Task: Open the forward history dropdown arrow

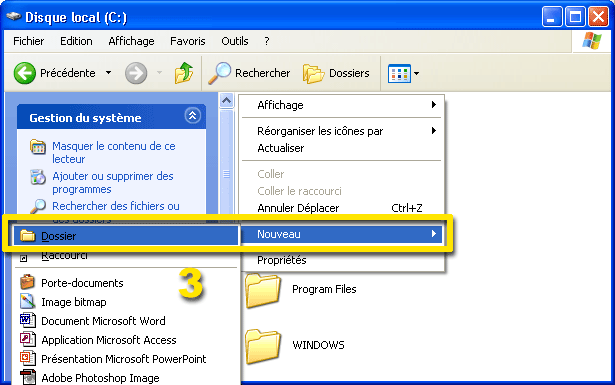Action: coord(159,73)
